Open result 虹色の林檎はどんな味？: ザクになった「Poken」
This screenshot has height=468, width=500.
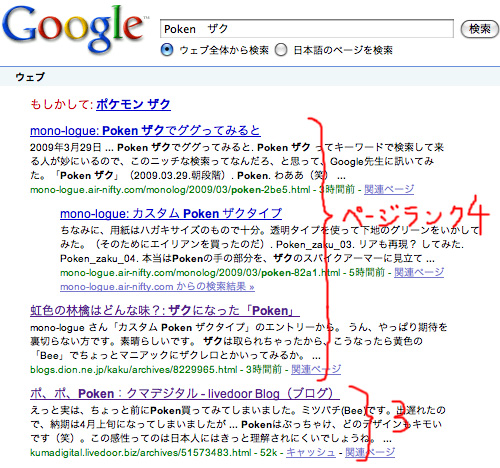click(x=165, y=310)
